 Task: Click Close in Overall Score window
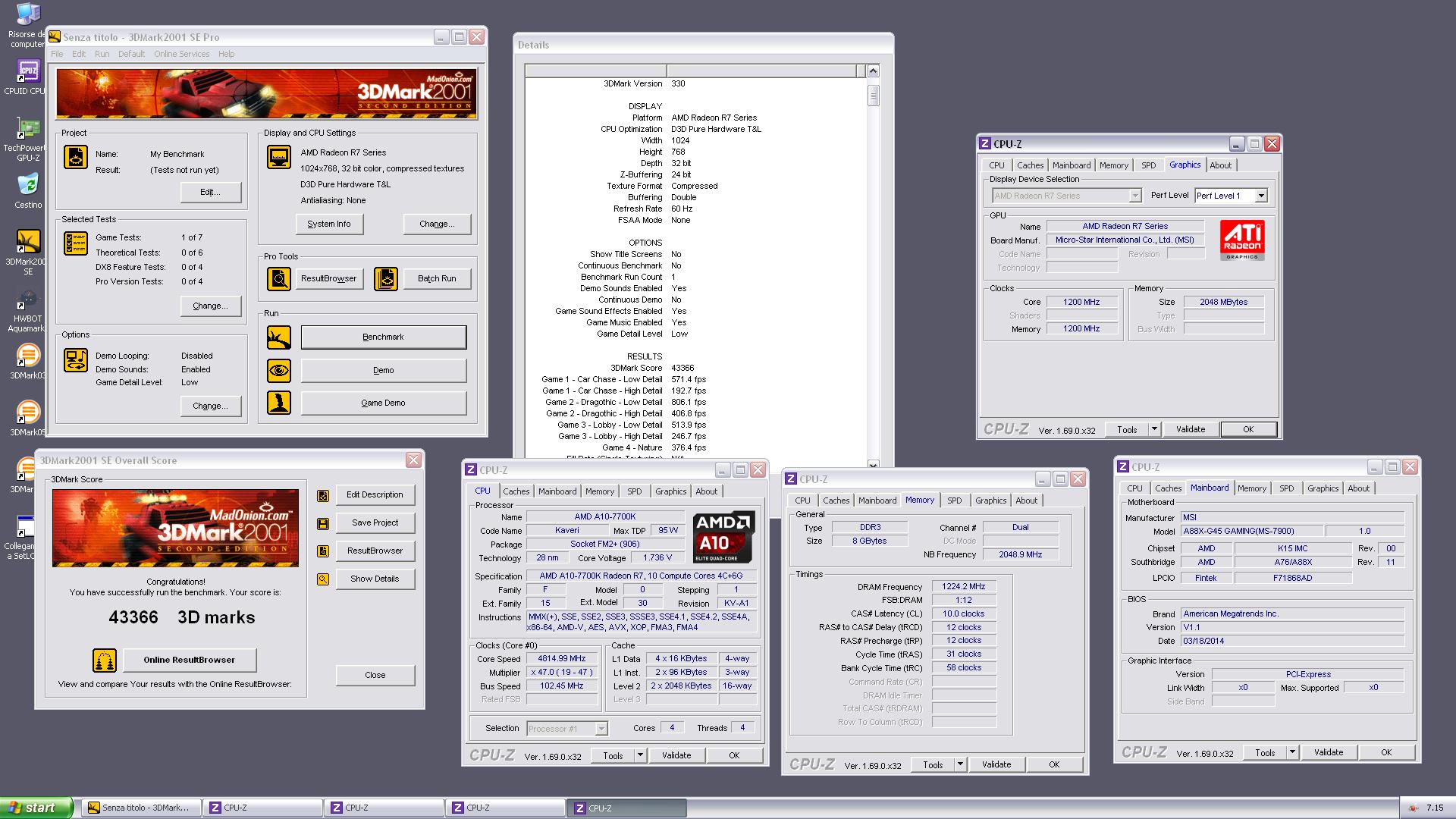pyautogui.click(x=375, y=675)
